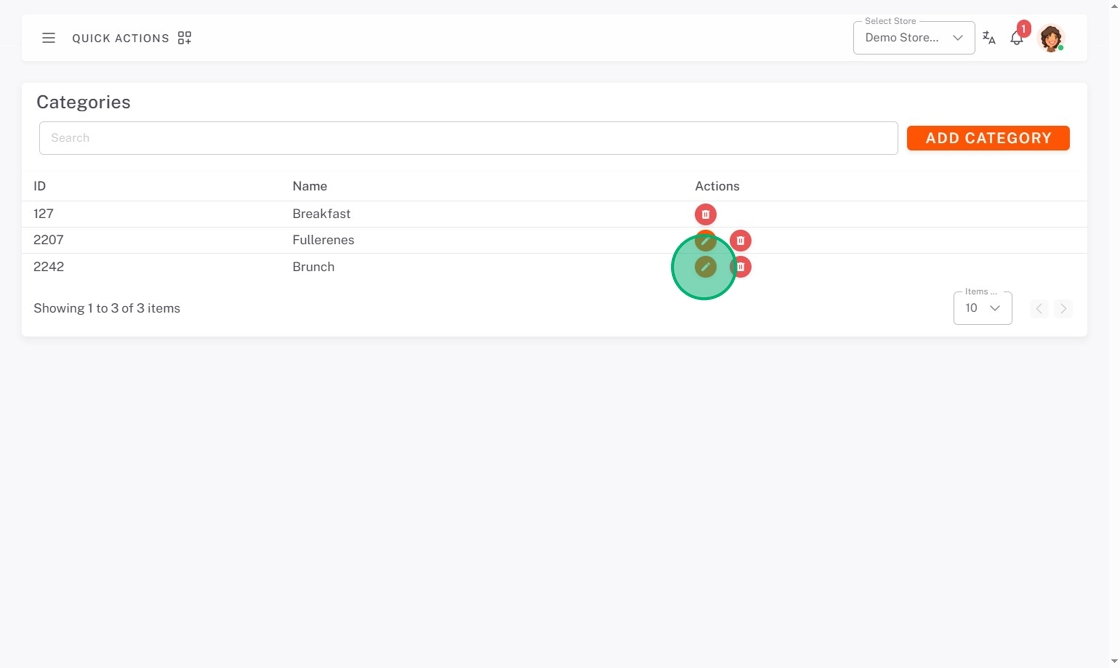This screenshot has height=668, width=1120.
Task: Sort by the ID column header
Action: click(39, 186)
